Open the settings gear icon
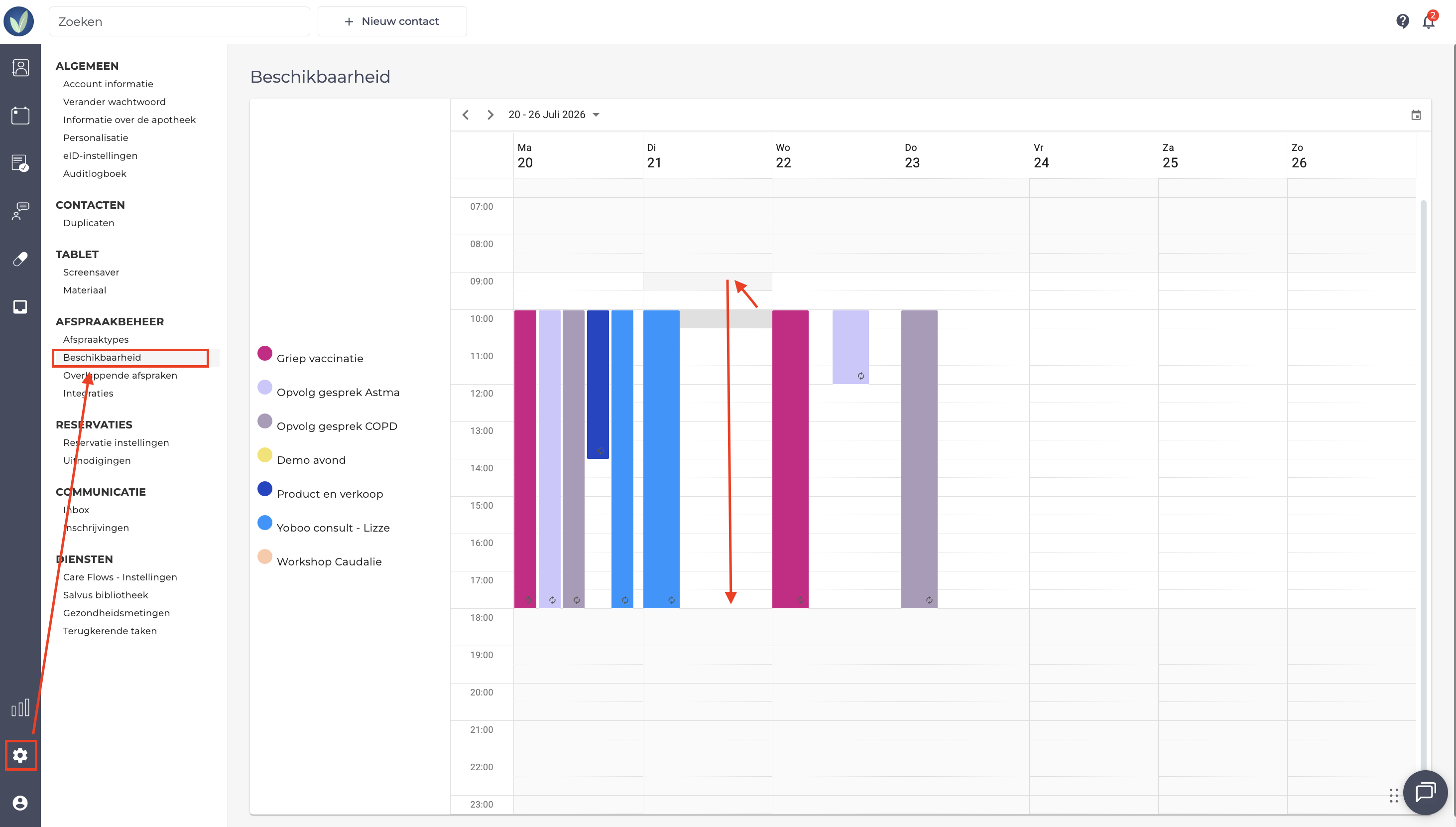The width and height of the screenshot is (1456, 827). click(20, 755)
